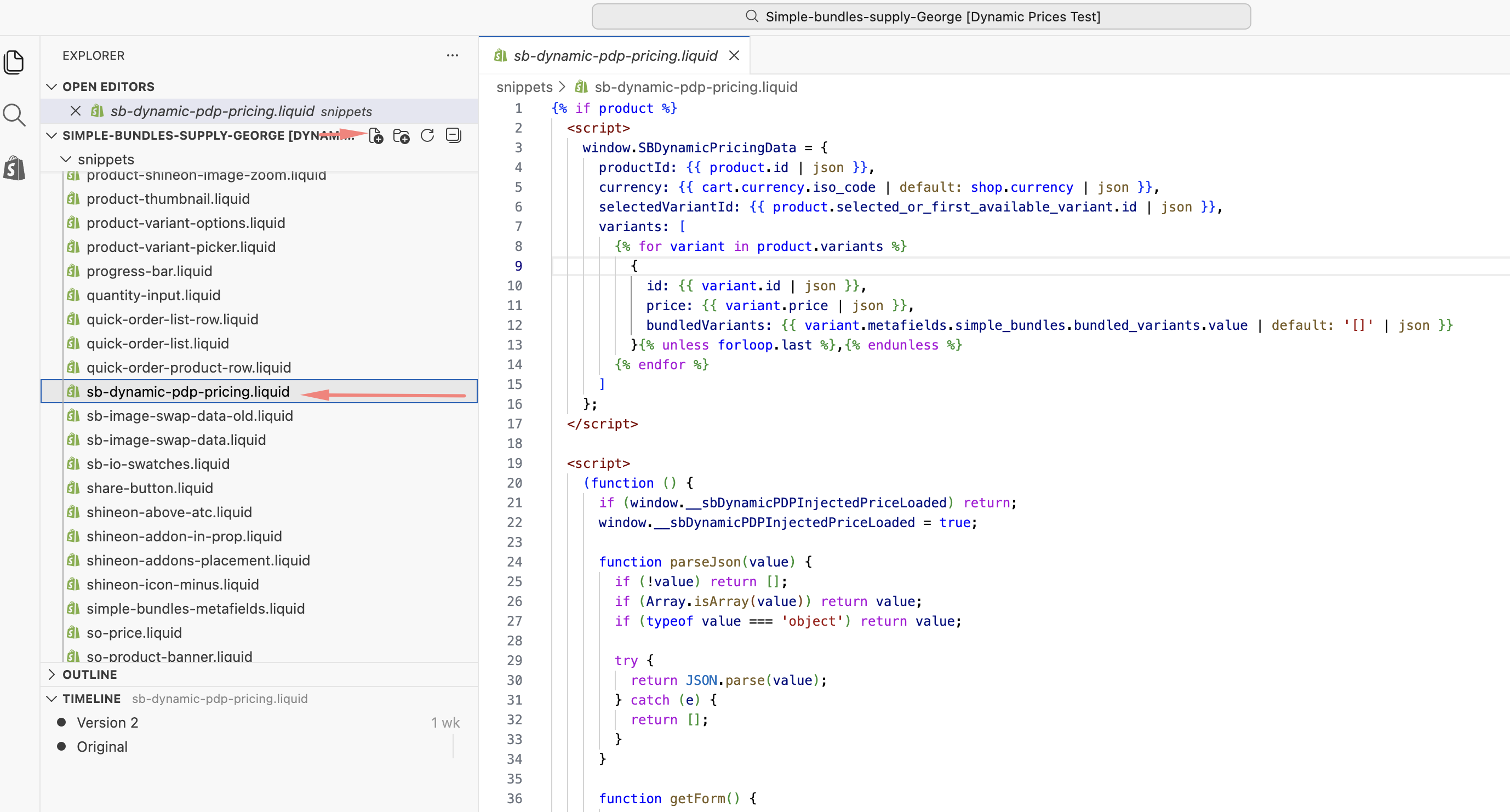1510x812 pixels.
Task: Create a new folder in workspace
Action: [402, 136]
